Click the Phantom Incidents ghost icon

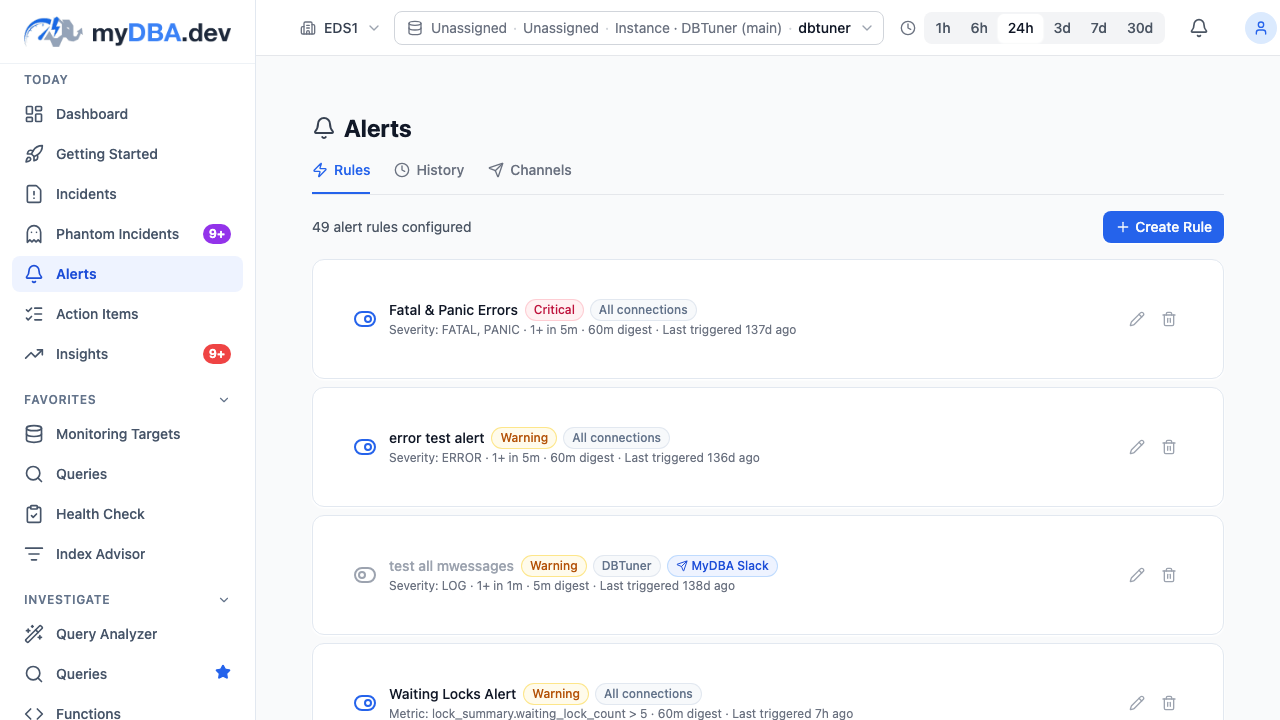click(x=34, y=234)
